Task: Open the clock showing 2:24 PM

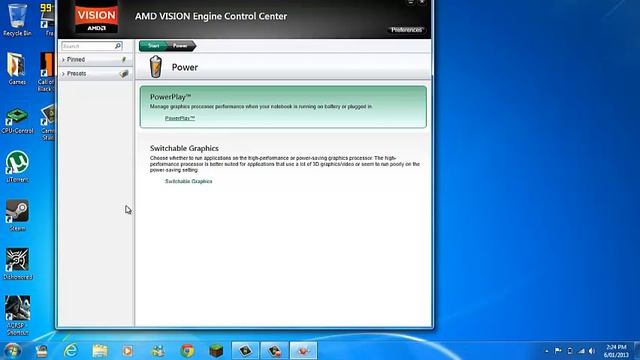Action: coord(616,351)
